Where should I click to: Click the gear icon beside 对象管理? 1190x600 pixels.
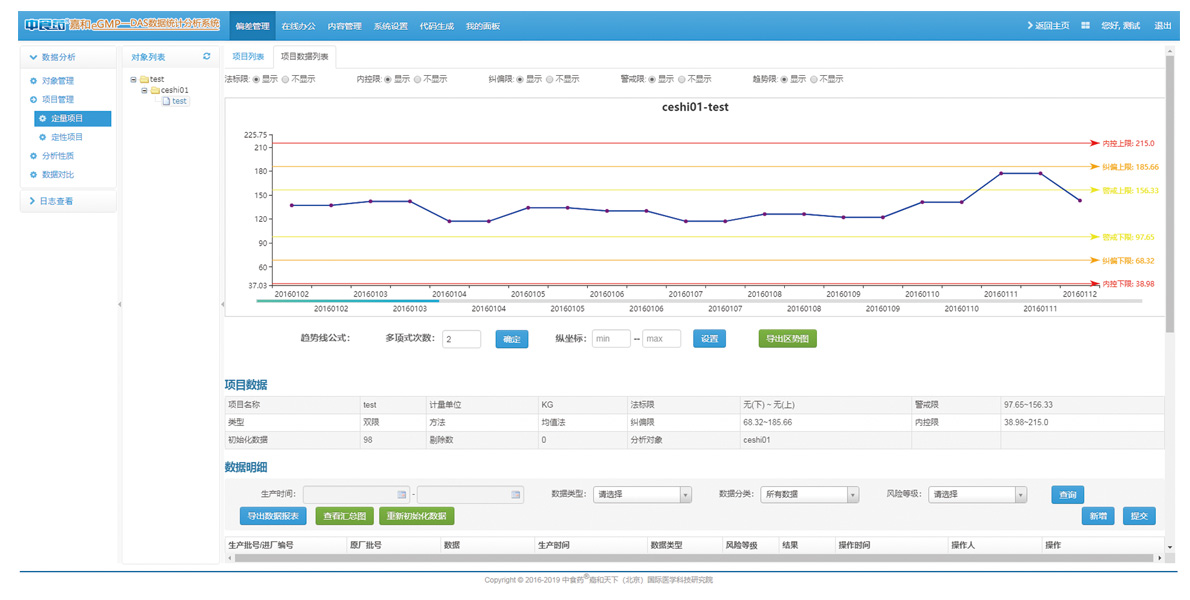34,81
